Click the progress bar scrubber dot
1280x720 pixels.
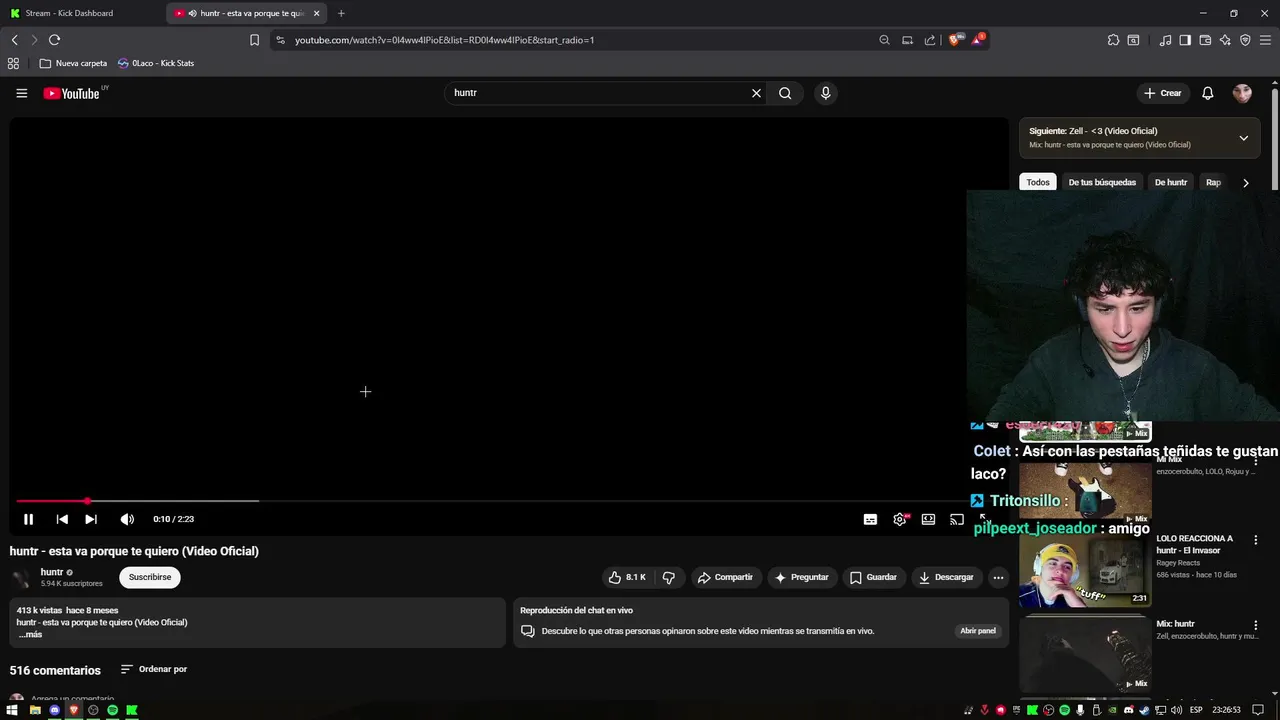point(87,501)
